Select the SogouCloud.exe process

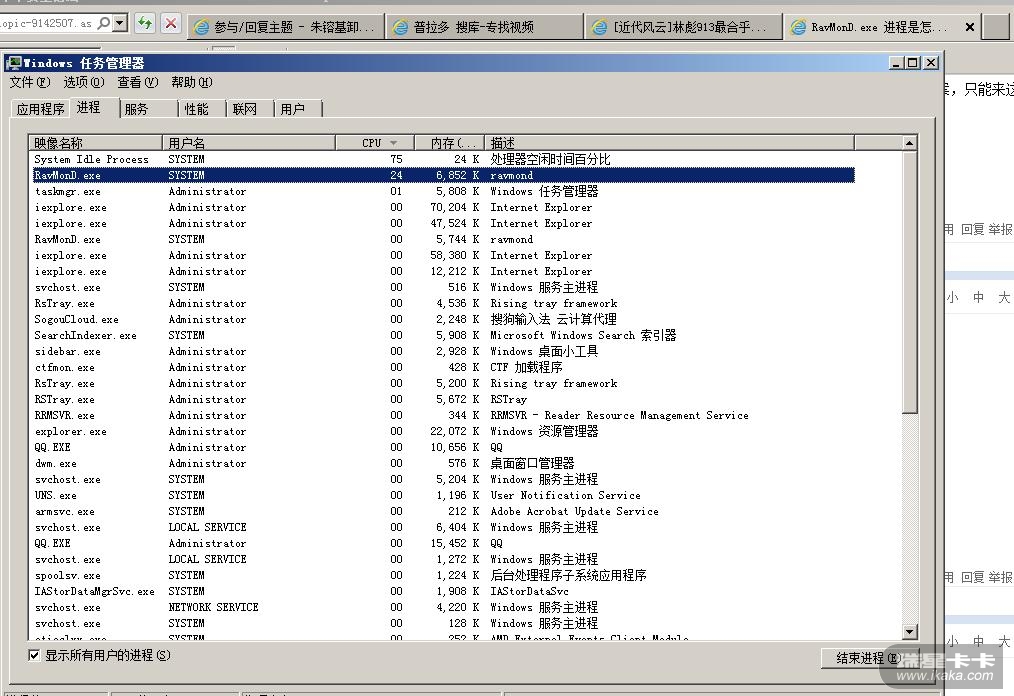tap(444, 320)
